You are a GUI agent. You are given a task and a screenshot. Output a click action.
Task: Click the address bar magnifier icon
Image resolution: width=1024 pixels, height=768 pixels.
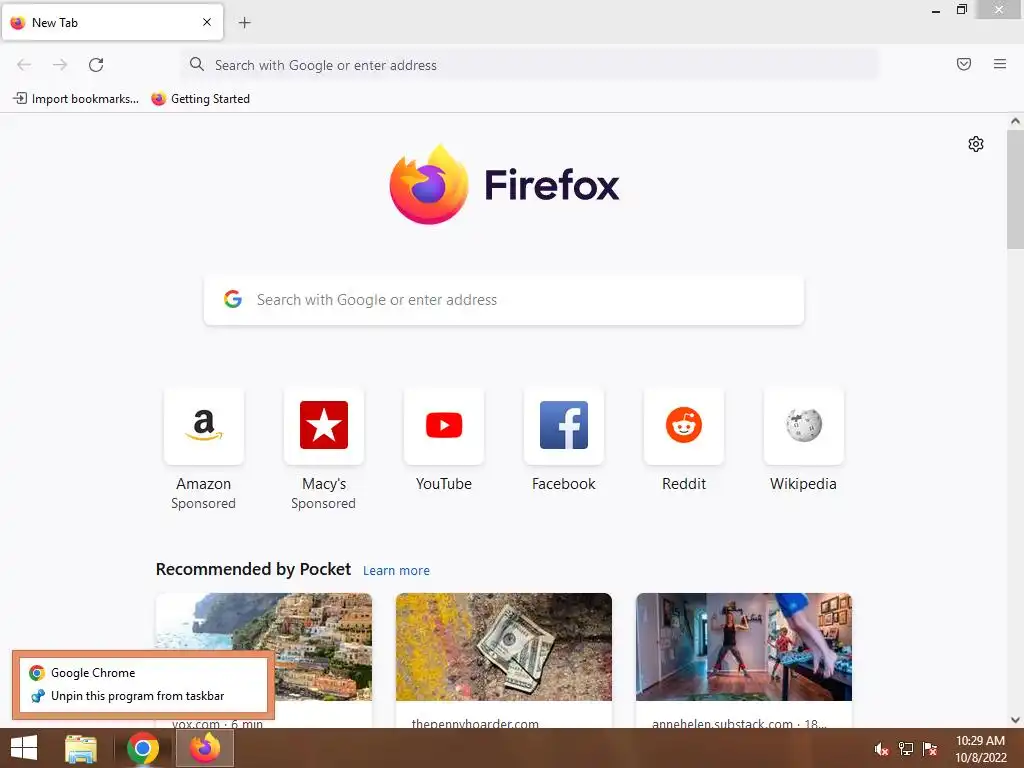click(197, 64)
